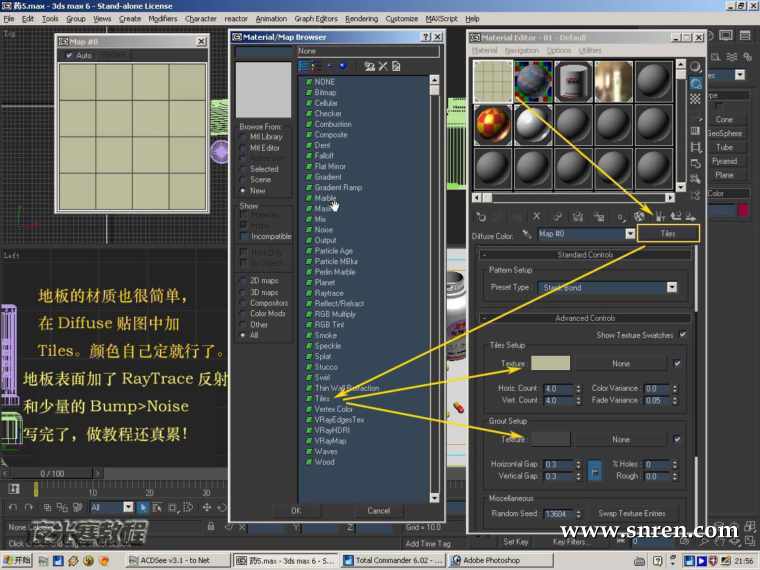Click the Make Preview icon in Material Editor
This screenshot has width=760, height=570.
pyautogui.click(x=696, y=147)
